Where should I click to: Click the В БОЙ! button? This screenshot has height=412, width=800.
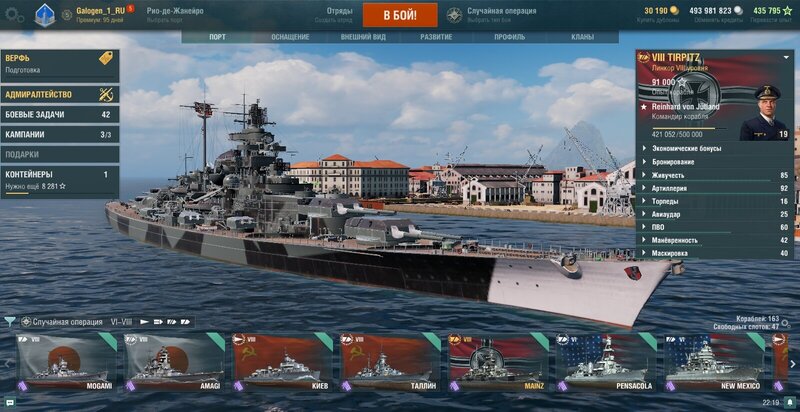[400, 15]
